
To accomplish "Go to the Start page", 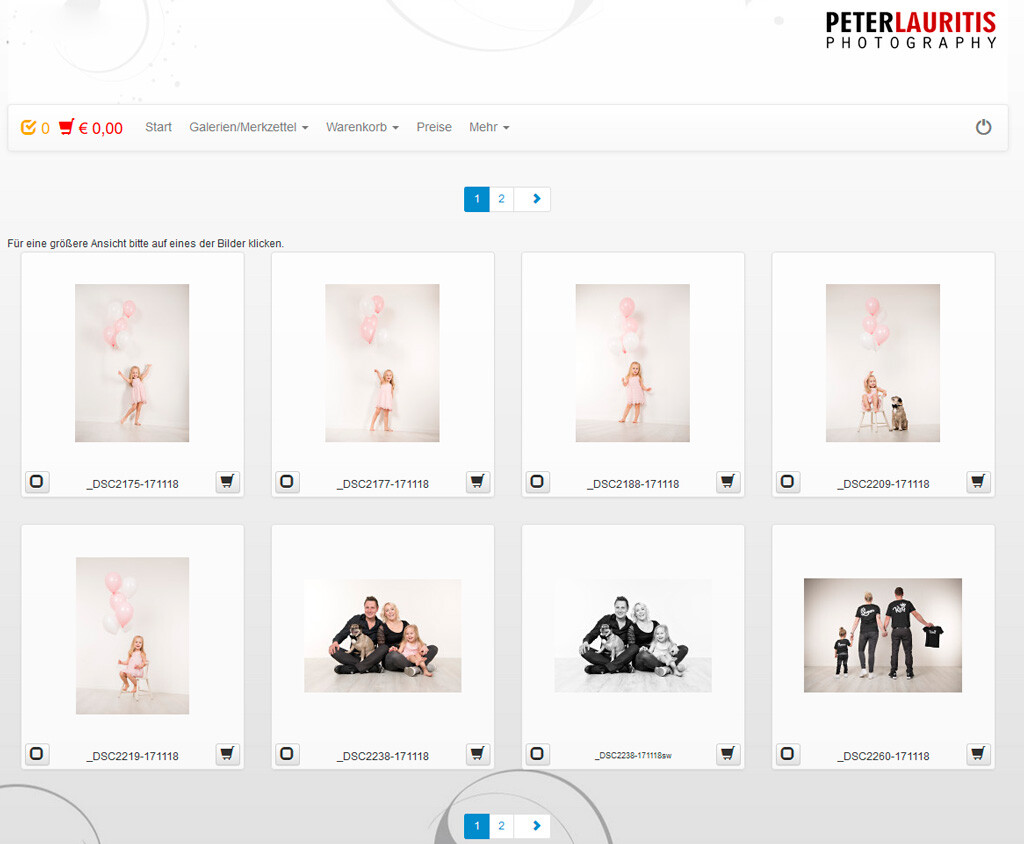I will point(158,127).
